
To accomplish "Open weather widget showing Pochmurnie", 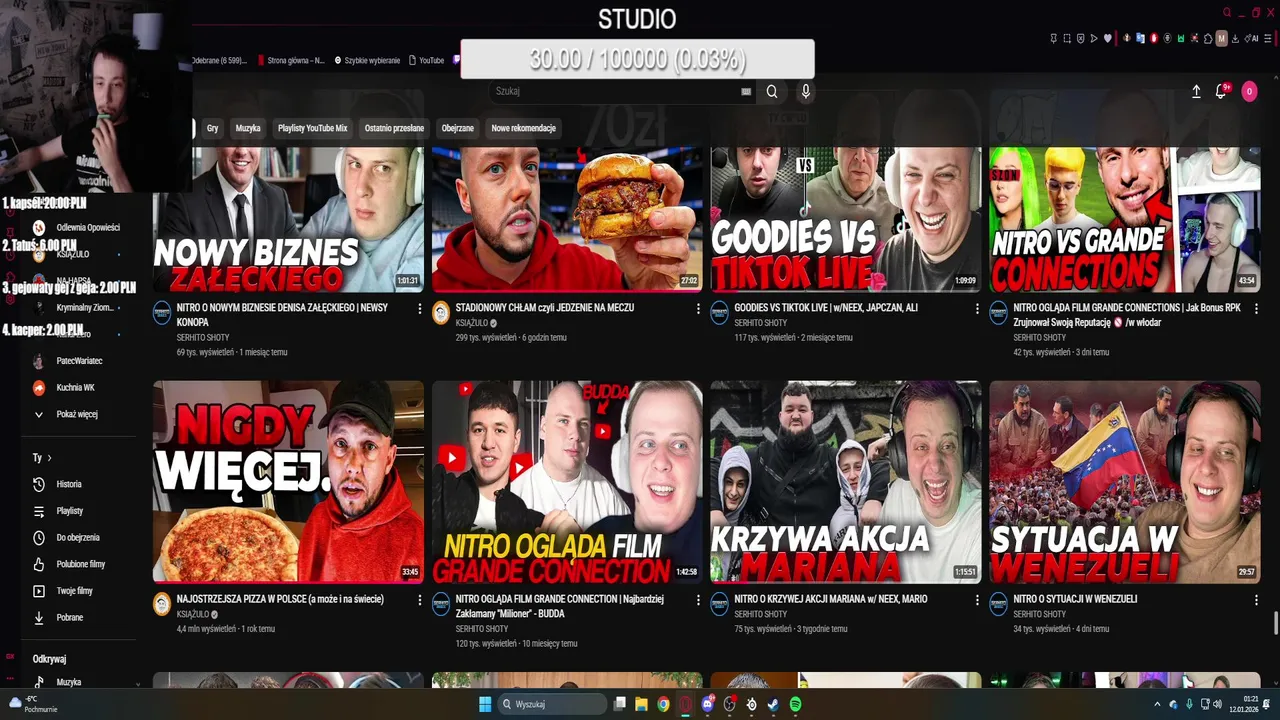I will click(34, 704).
